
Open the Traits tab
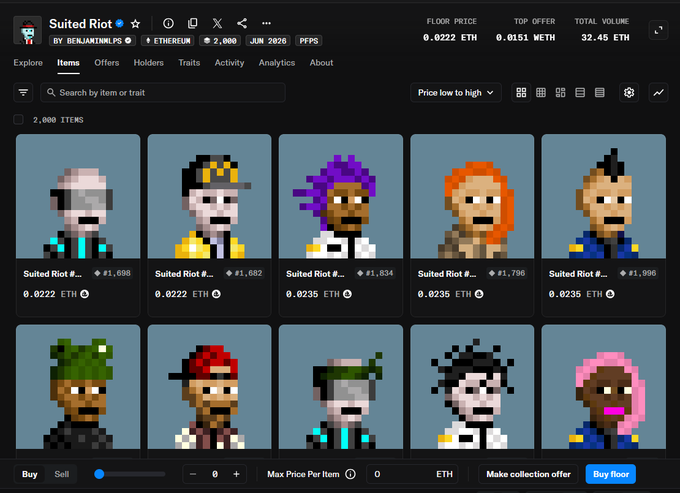189,62
